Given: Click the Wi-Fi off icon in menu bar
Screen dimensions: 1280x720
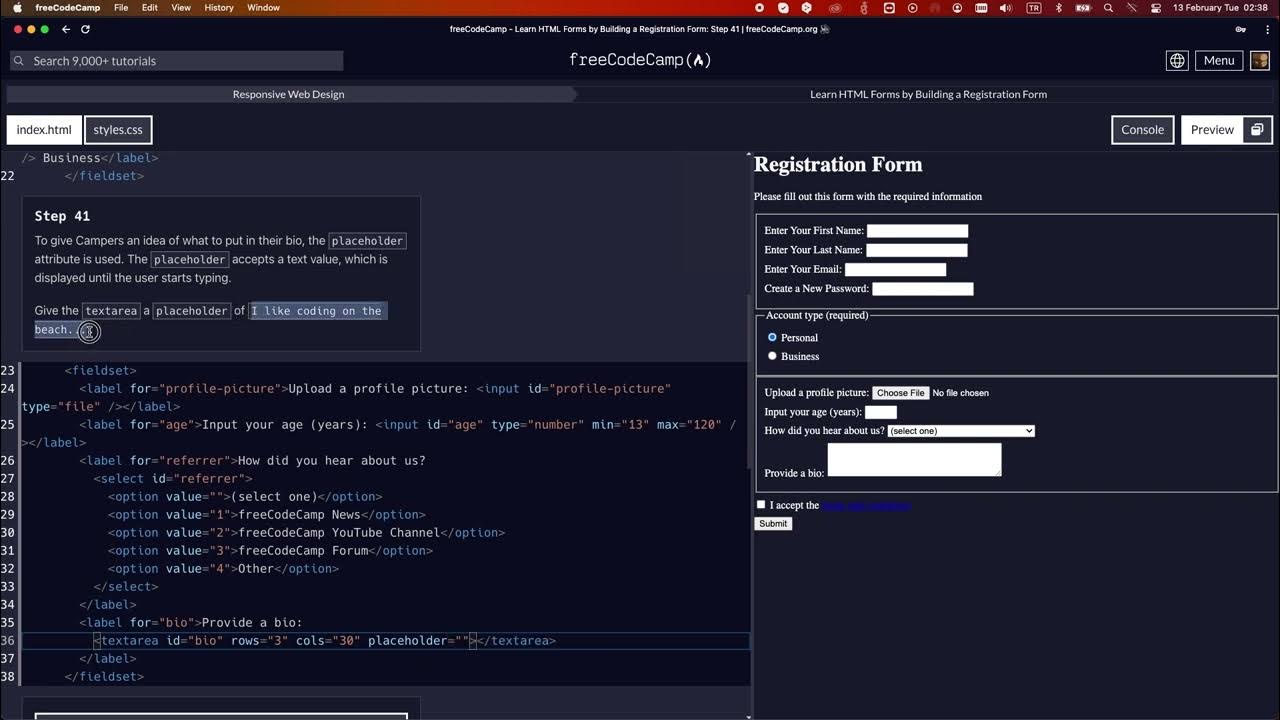Looking at the screenshot, I should coord(1132,7).
